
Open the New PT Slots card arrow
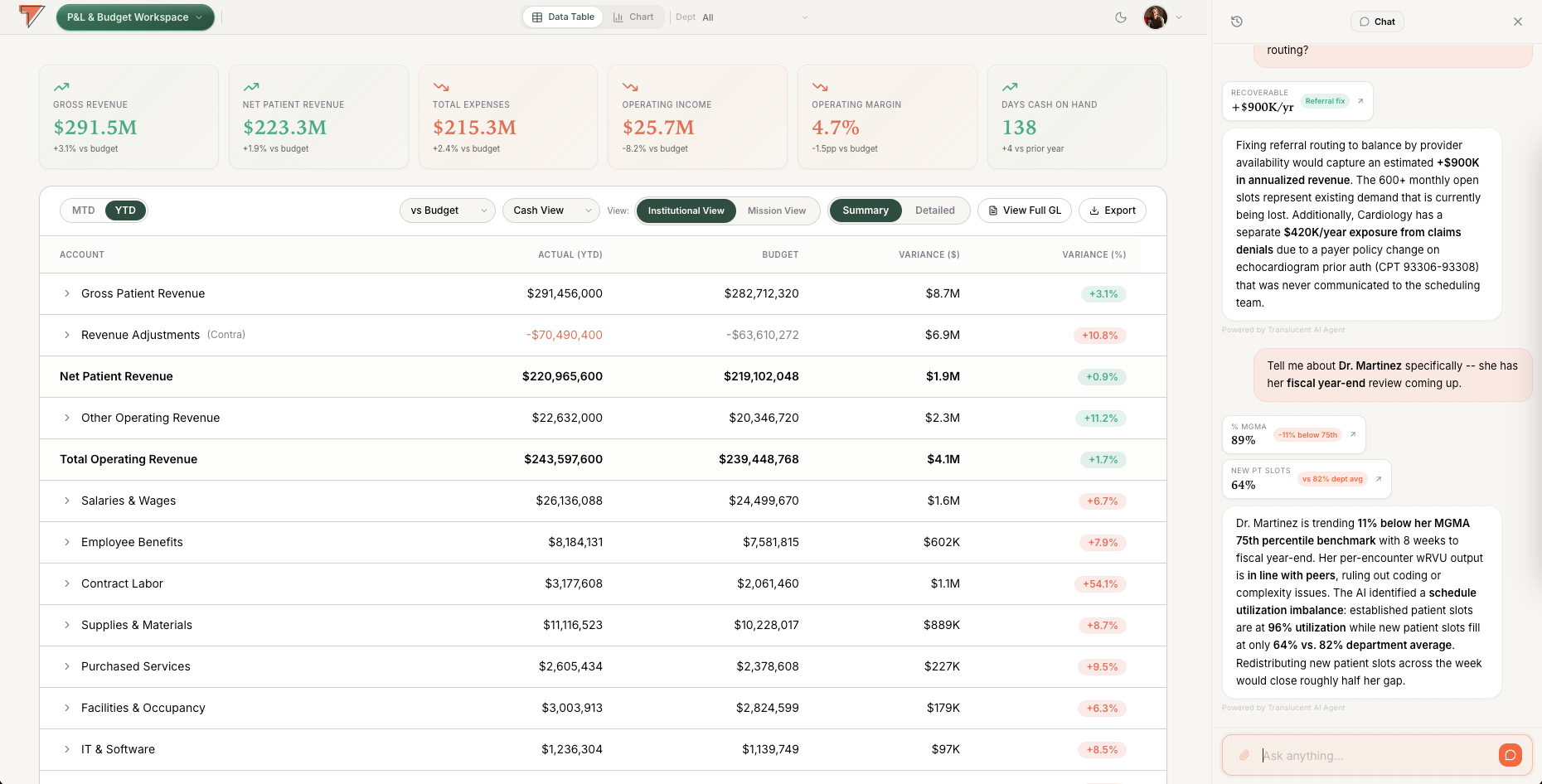click(1379, 479)
